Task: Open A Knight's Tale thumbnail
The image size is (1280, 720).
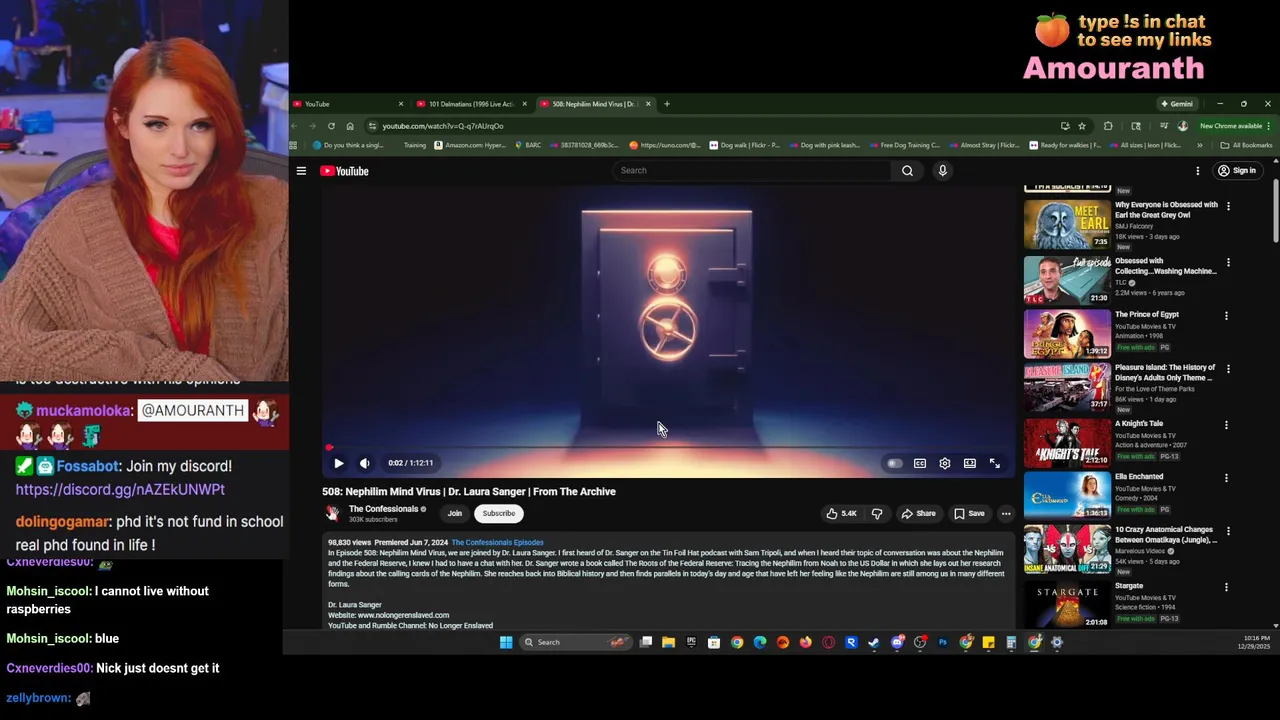Action: [1066, 442]
